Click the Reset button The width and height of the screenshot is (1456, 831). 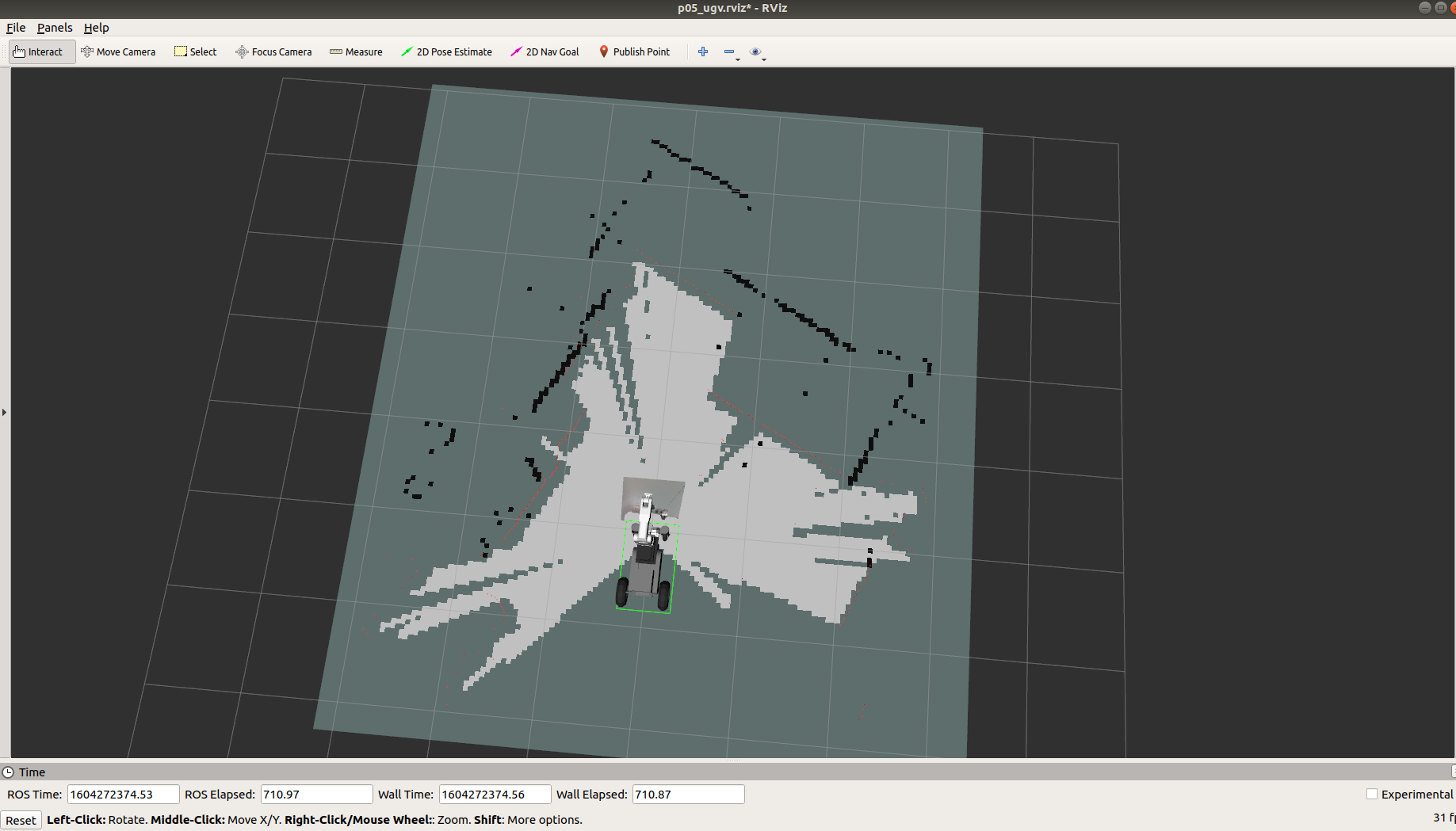click(x=21, y=820)
